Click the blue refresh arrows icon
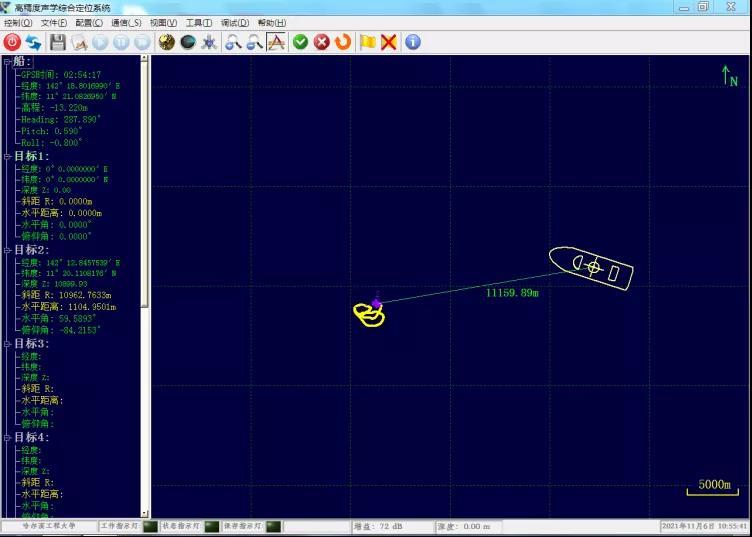This screenshot has width=752, height=537. point(33,42)
